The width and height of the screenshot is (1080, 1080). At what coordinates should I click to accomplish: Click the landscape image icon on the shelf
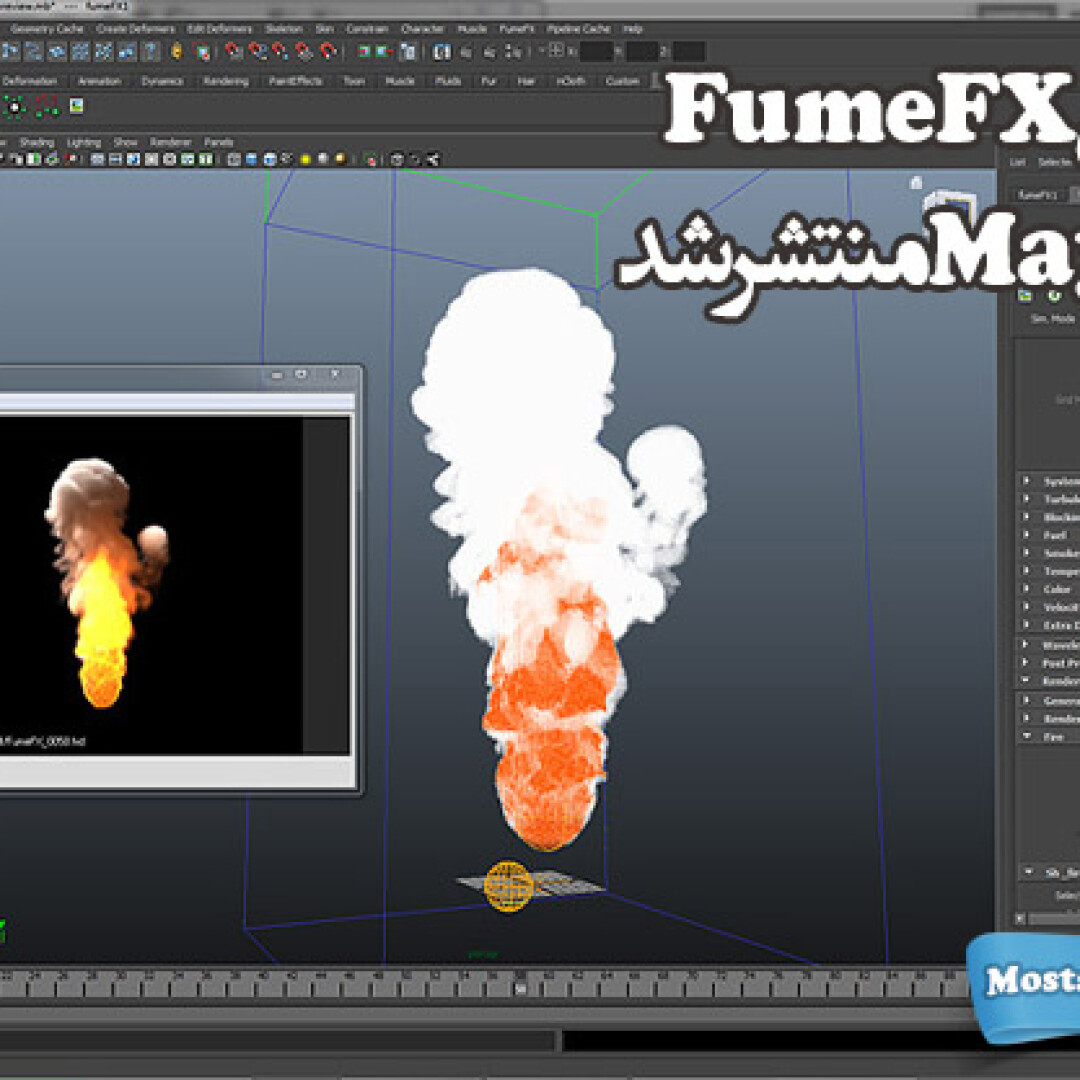pyautogui.click(x=76, y=106)
